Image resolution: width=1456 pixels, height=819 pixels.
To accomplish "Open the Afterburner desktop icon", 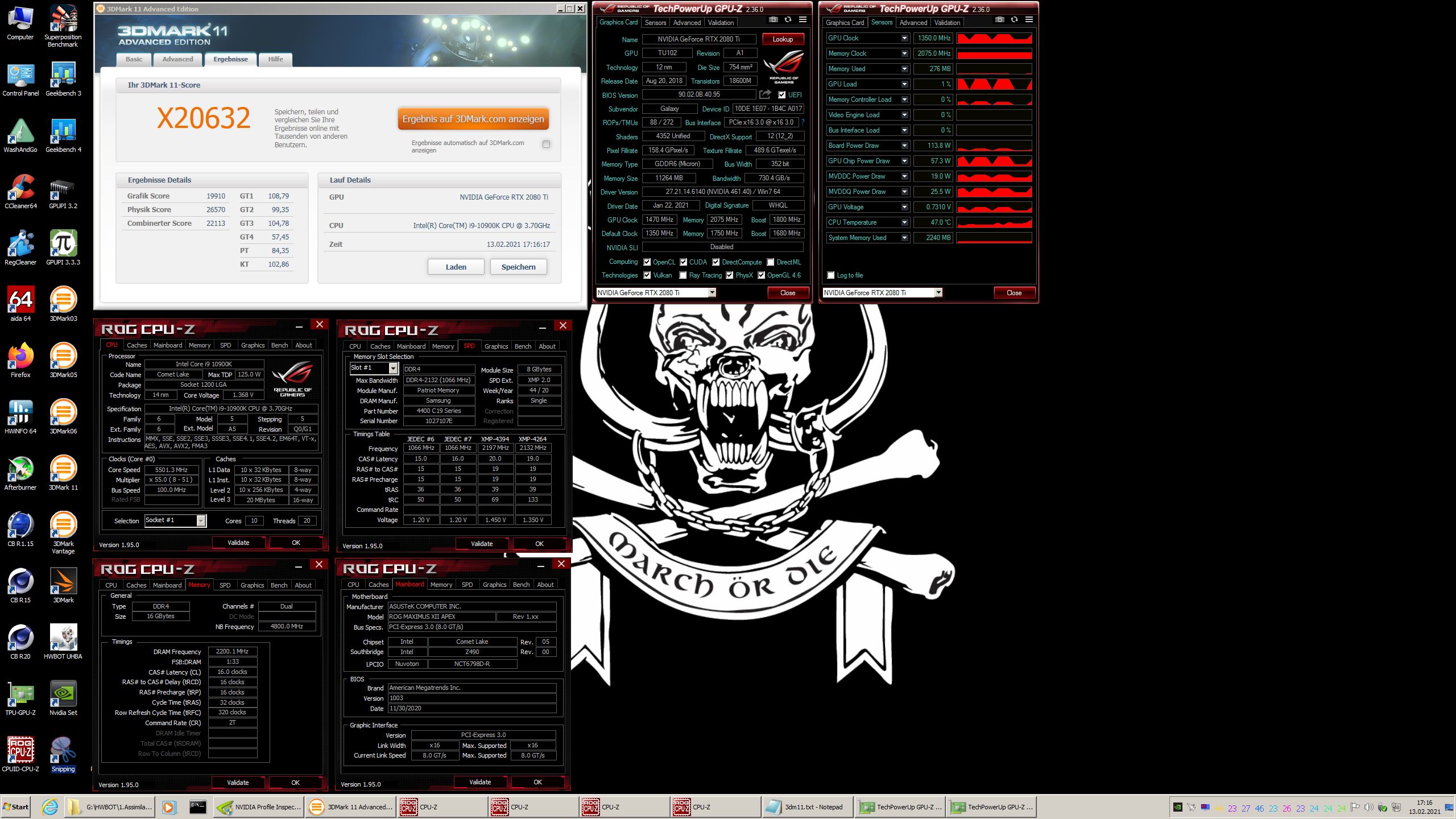I will (20, 474).
